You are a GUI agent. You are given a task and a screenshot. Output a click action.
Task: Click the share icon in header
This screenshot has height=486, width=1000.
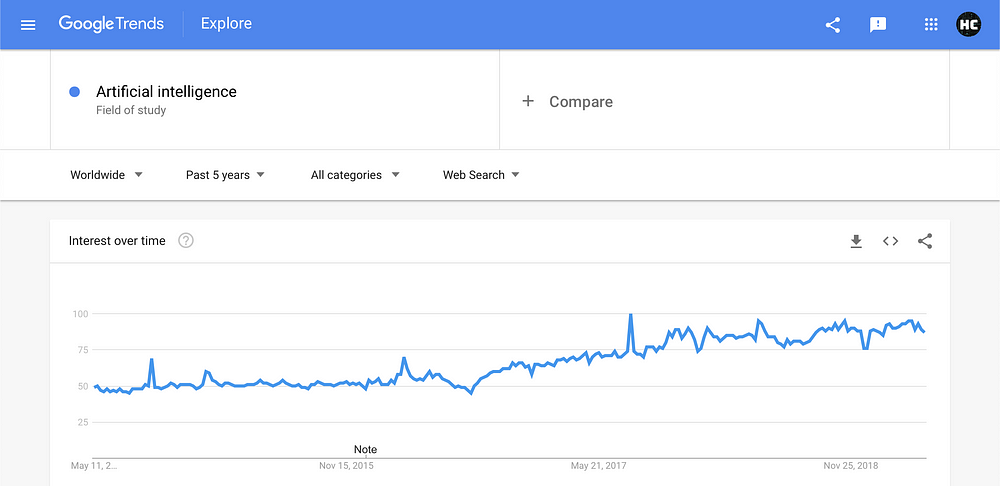832,25
